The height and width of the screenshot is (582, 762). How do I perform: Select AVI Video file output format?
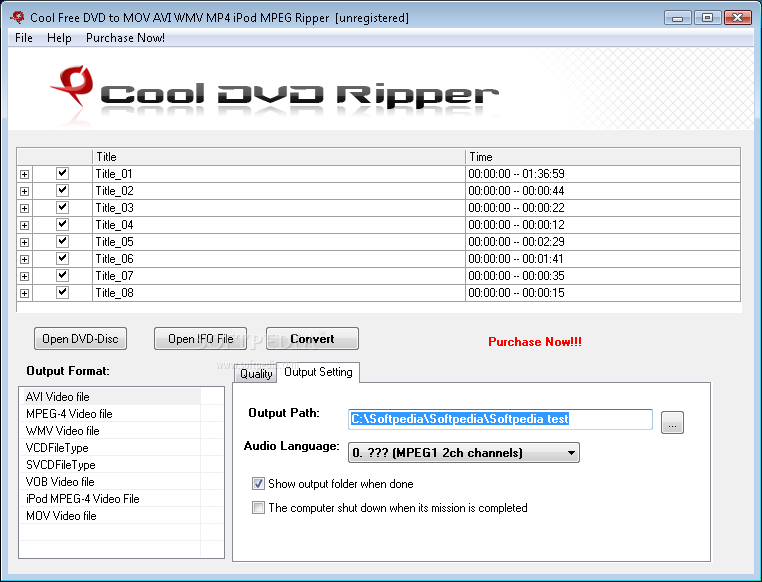pyautogui.click(x=112, y=397)
